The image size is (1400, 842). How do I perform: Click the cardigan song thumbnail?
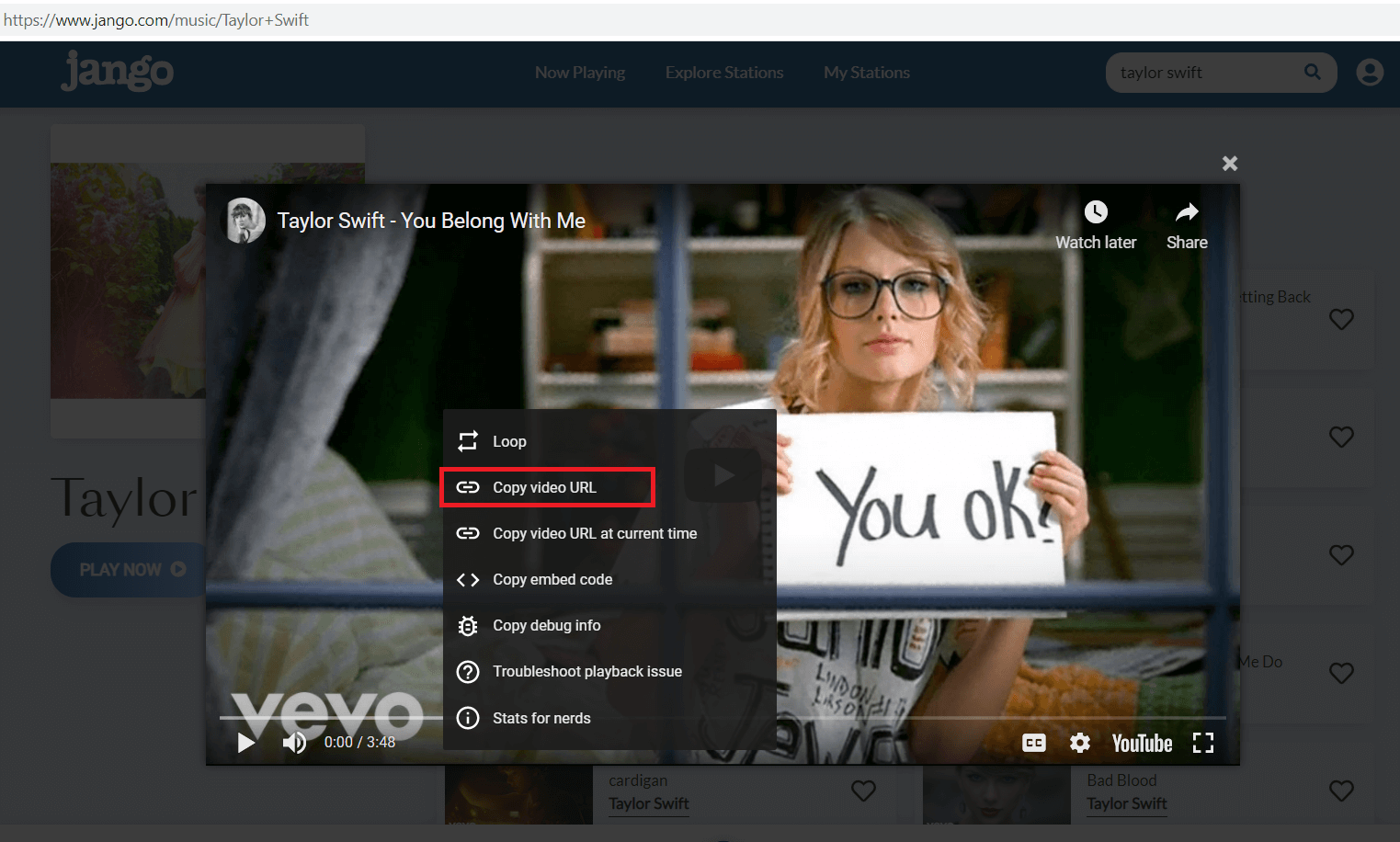click(x=518, y=795)
